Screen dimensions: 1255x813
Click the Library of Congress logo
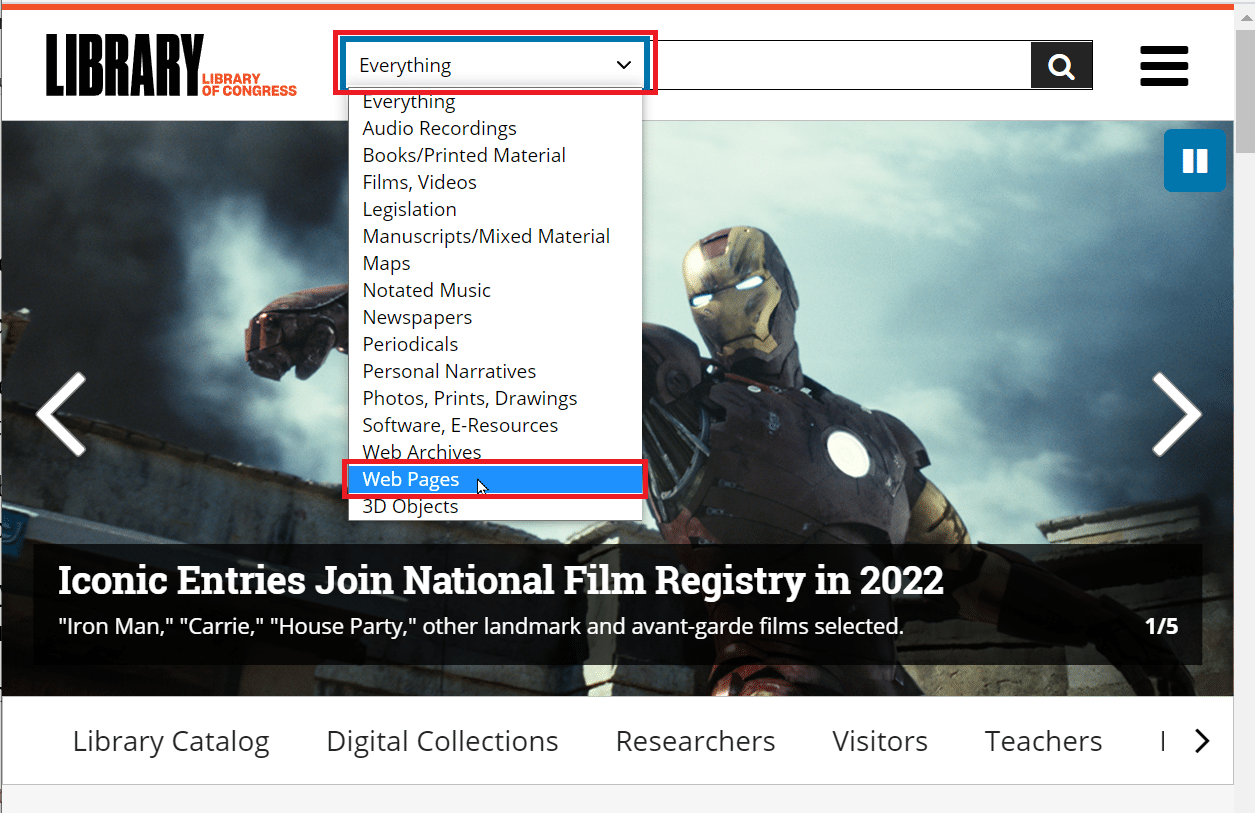point(171,66)
